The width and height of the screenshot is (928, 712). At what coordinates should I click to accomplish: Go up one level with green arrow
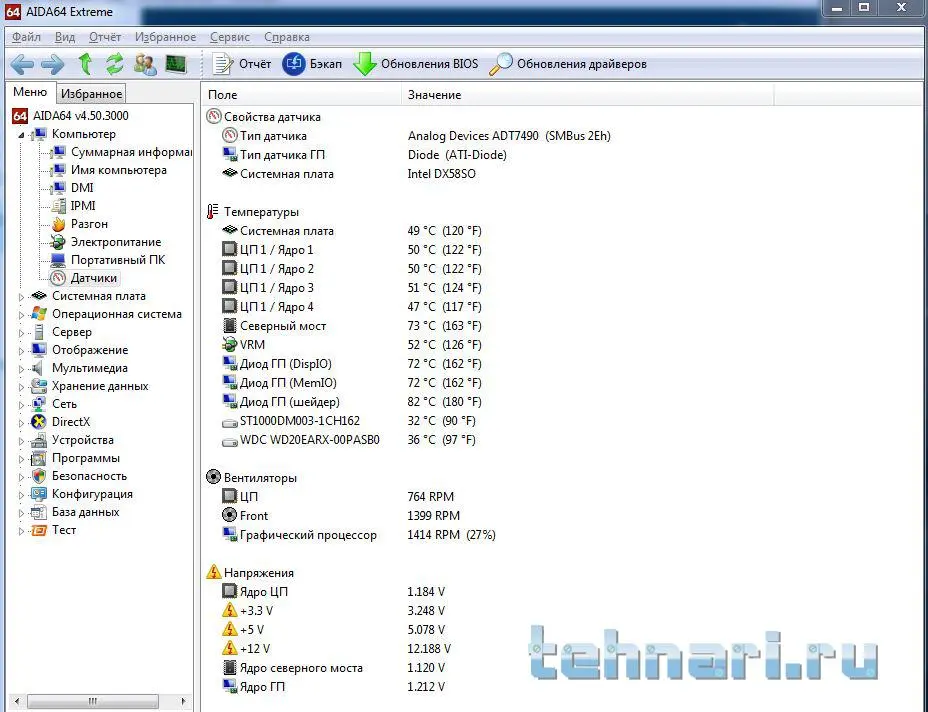(85, 64)
